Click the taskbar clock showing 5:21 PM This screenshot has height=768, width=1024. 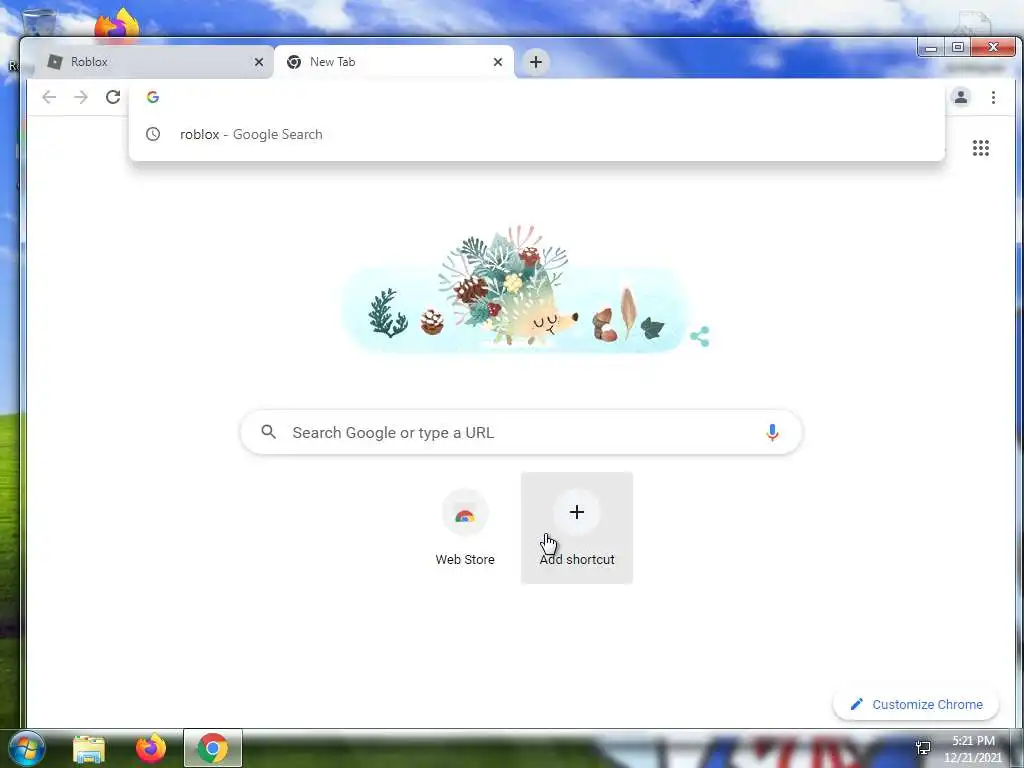[x=972, y=749]
